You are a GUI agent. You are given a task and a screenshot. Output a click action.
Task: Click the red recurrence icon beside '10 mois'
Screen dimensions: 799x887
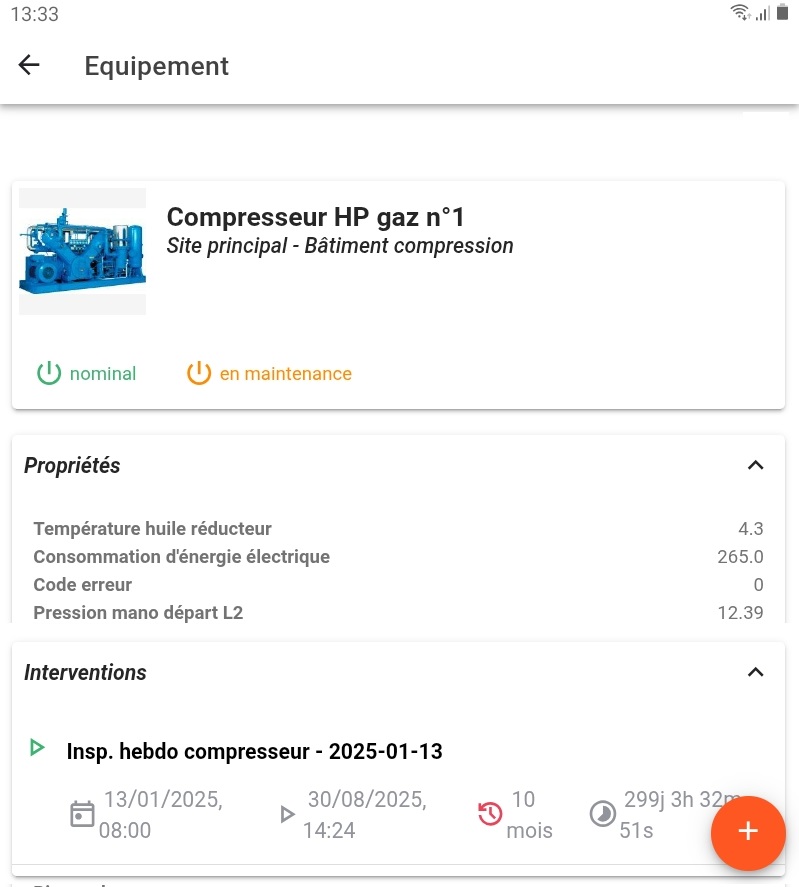coord(490,814)
